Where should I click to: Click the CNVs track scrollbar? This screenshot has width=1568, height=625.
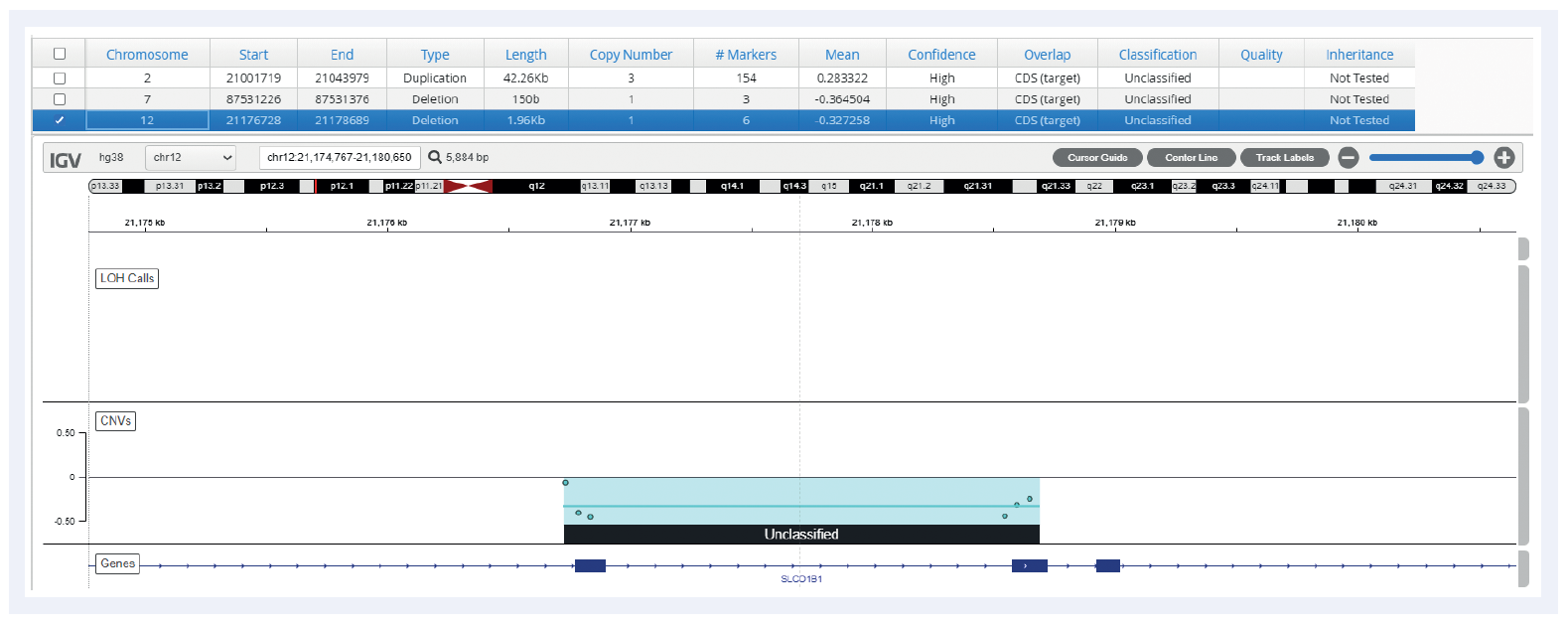[1523, 476]
